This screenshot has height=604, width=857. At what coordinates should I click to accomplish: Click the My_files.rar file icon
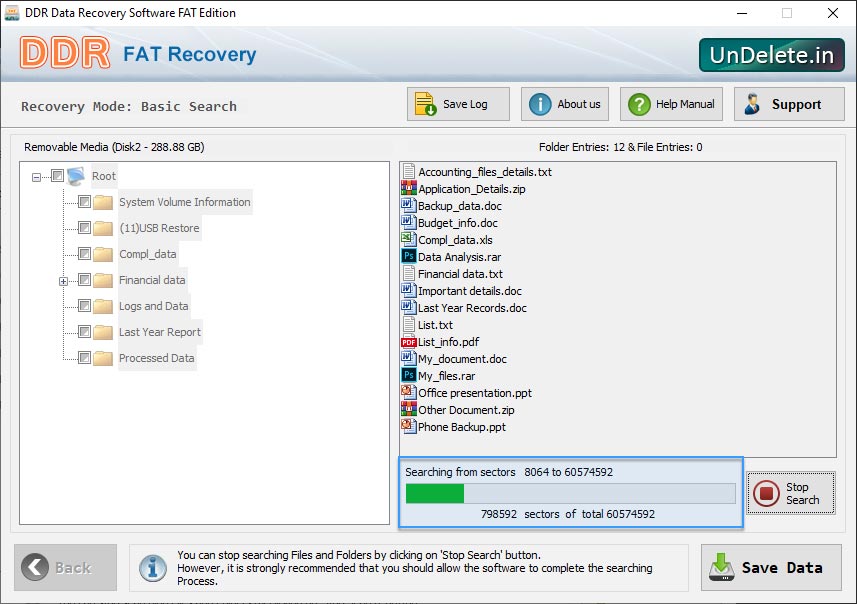point(409,376)
